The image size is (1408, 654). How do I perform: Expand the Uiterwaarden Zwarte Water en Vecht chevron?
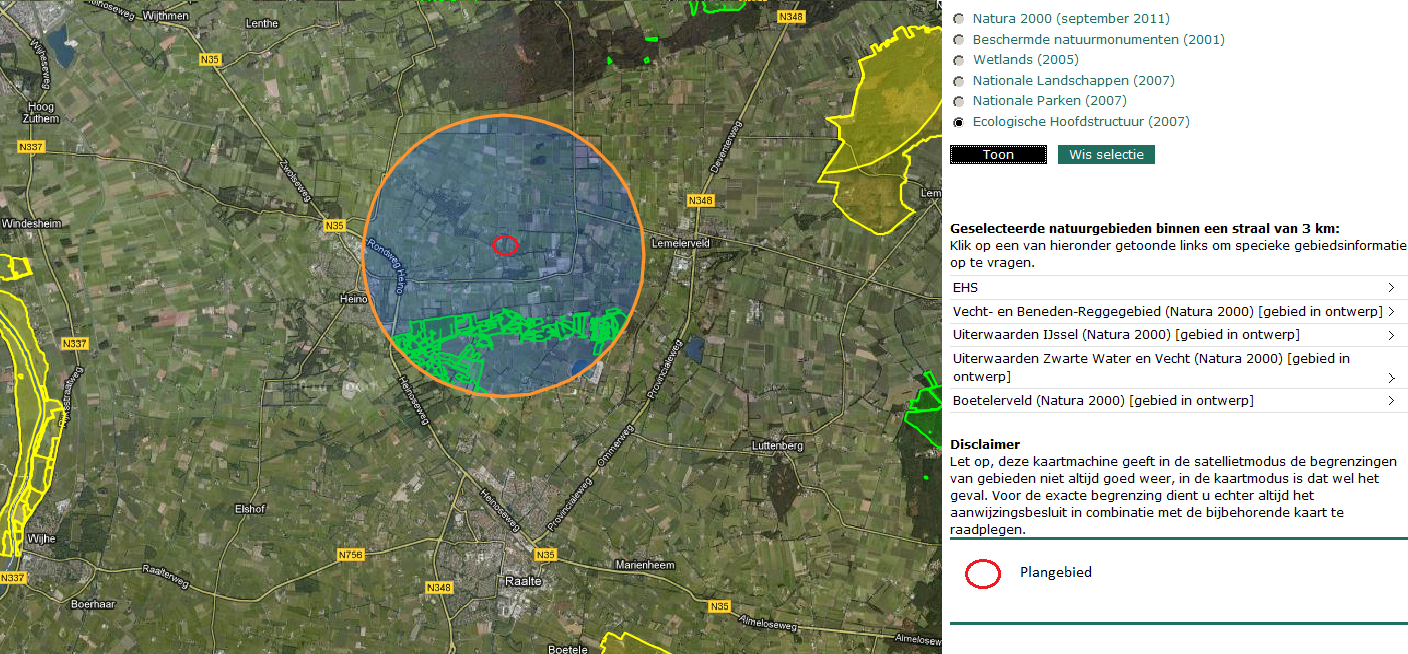click(x=1391, y=378)
